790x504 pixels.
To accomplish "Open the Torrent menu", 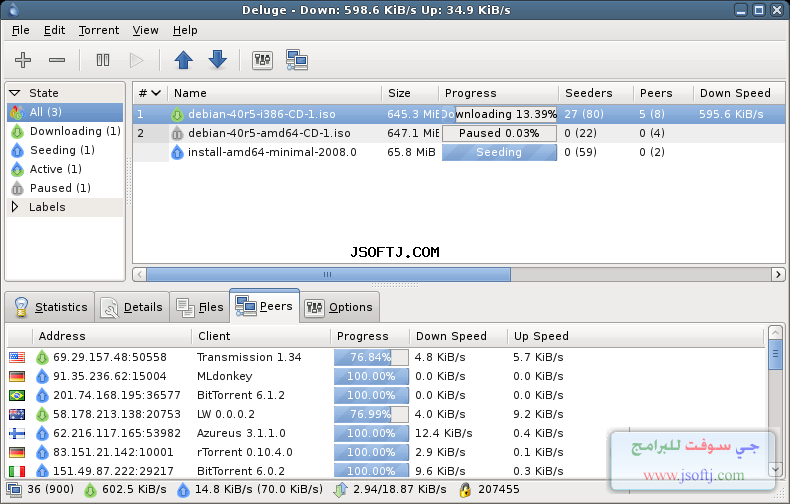I will coord(99,30).
